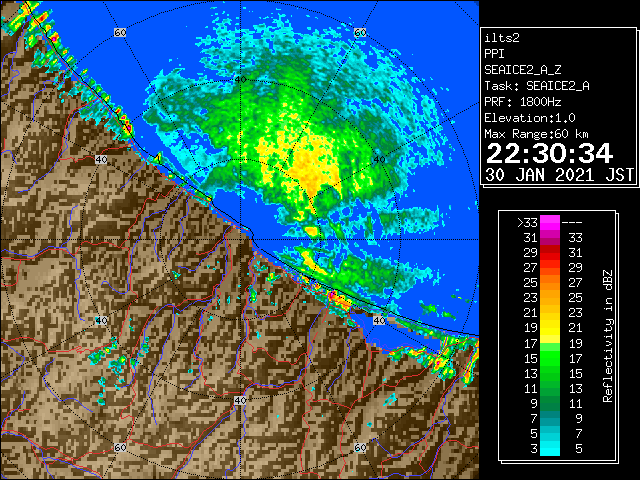
Task: Click the cyan 3–5 dBZ legend color band
Action: [x=550, y=448]
